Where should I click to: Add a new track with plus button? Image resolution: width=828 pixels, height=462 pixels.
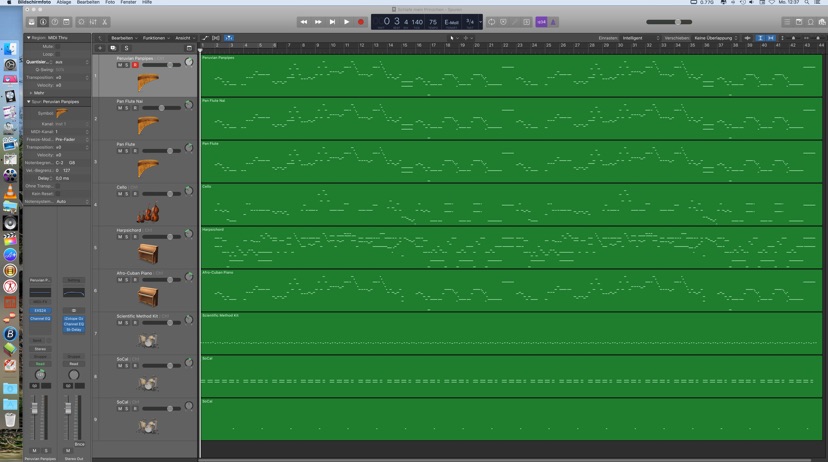point(100,48)
